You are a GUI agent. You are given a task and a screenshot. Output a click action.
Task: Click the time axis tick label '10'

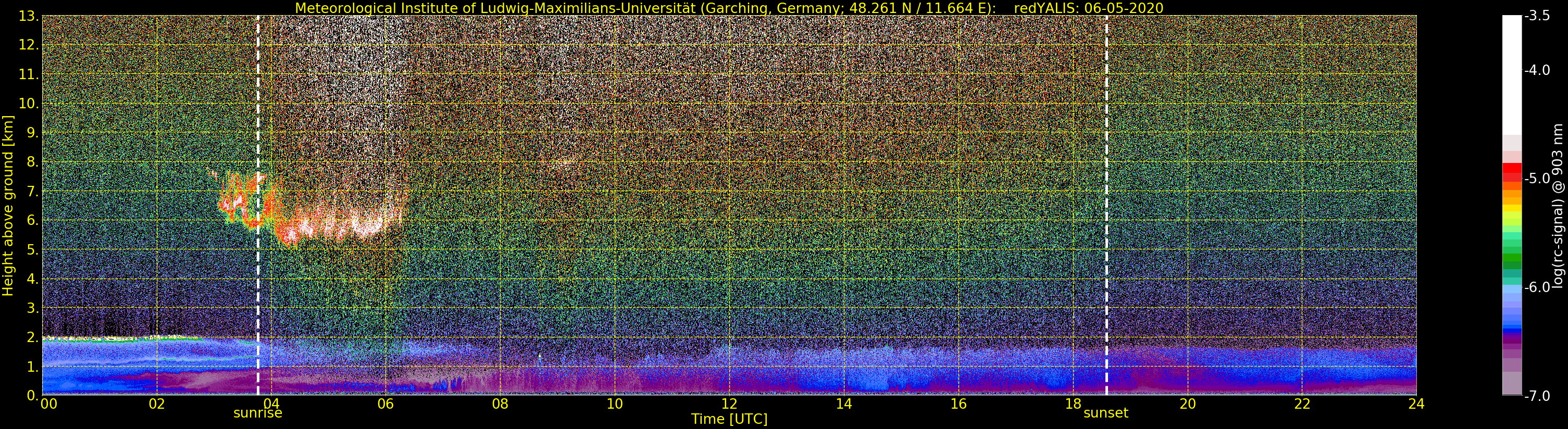tap(614, 404)
